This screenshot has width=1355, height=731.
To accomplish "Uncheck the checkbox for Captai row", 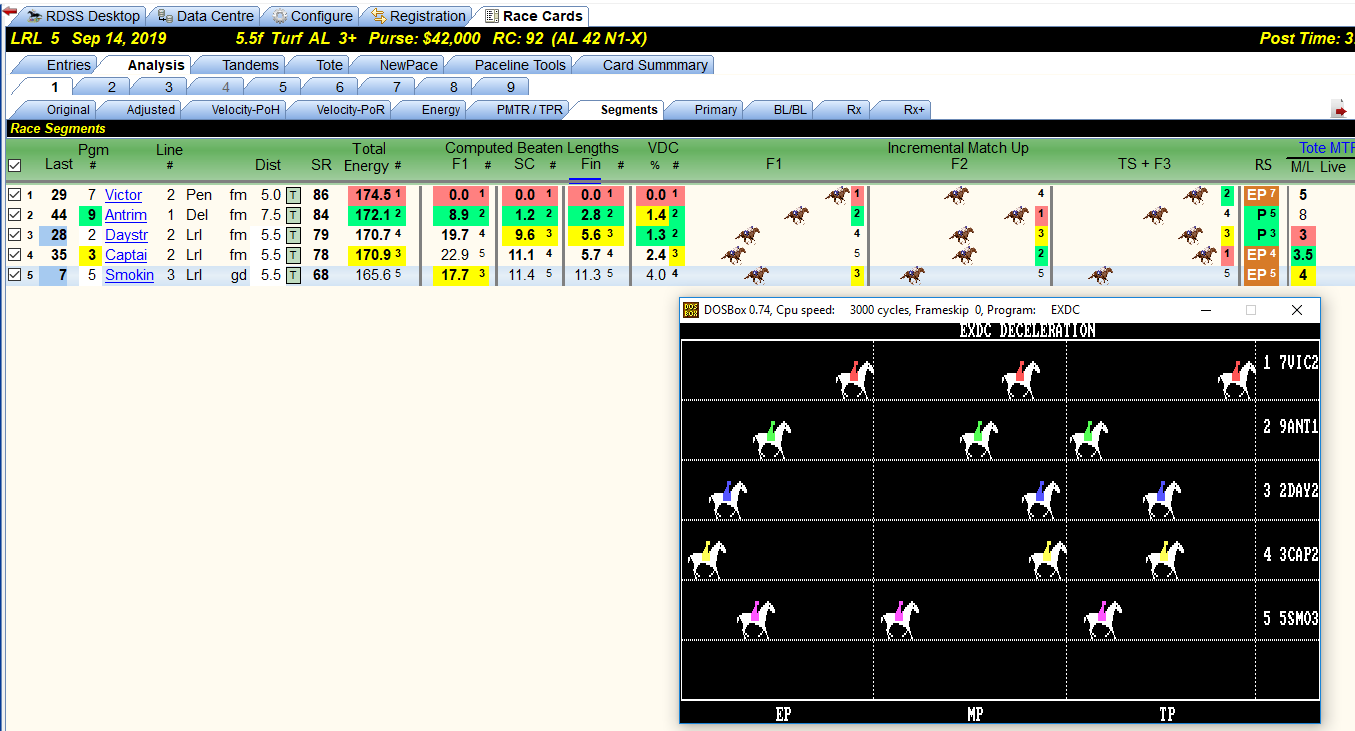I will [x=14, y=255].
